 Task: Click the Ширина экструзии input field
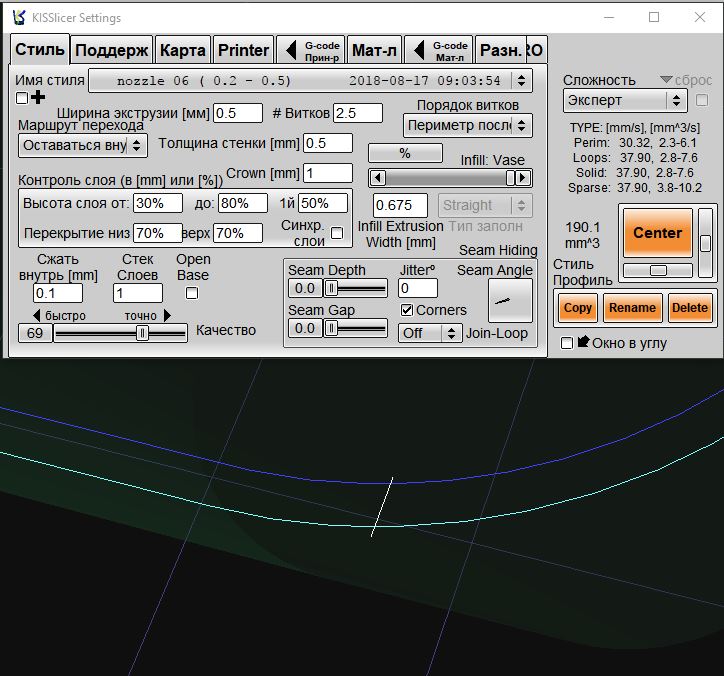[237, 114]
